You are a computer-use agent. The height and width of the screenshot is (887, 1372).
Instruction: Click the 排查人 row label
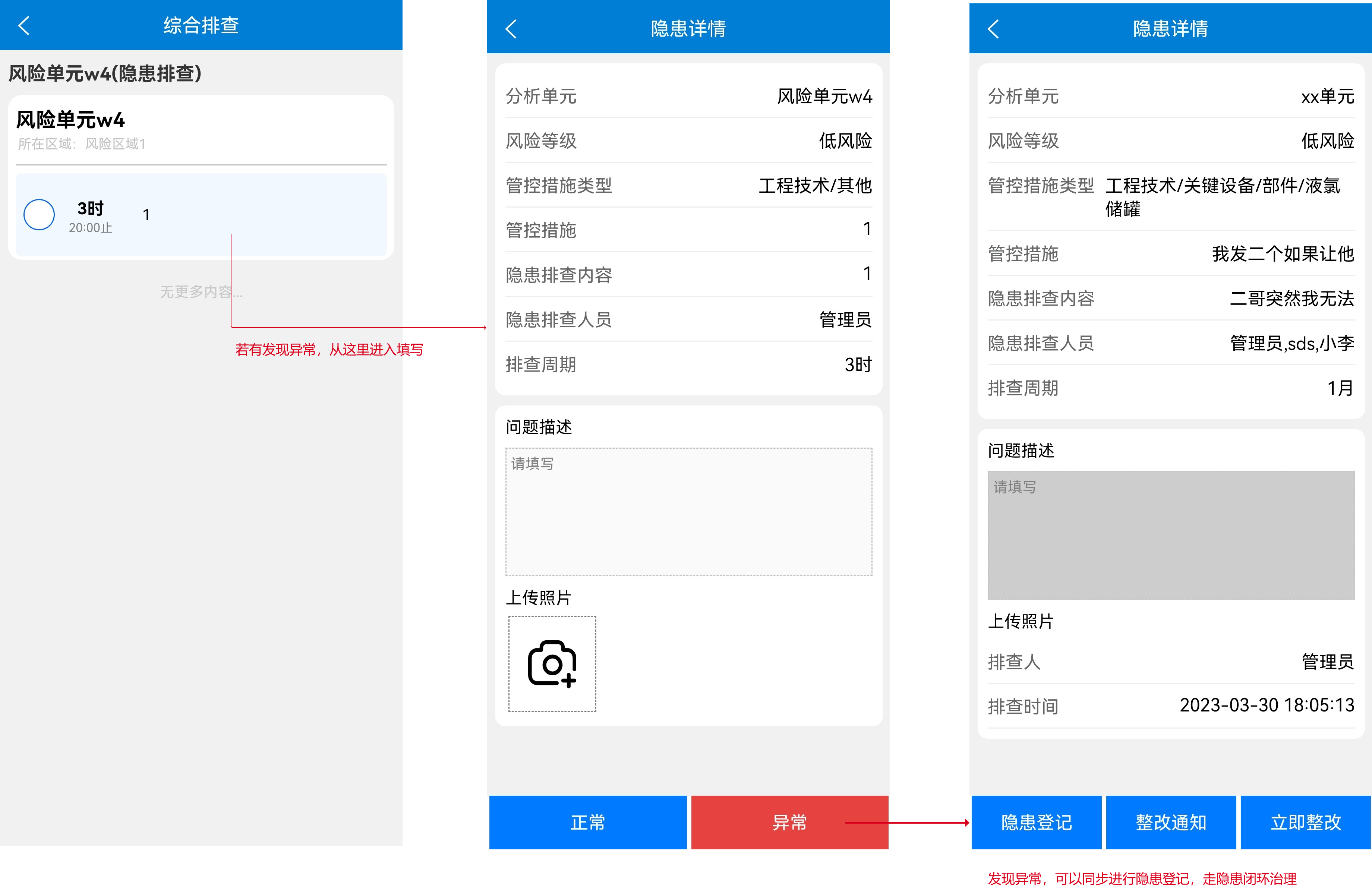click(1014, 662)
